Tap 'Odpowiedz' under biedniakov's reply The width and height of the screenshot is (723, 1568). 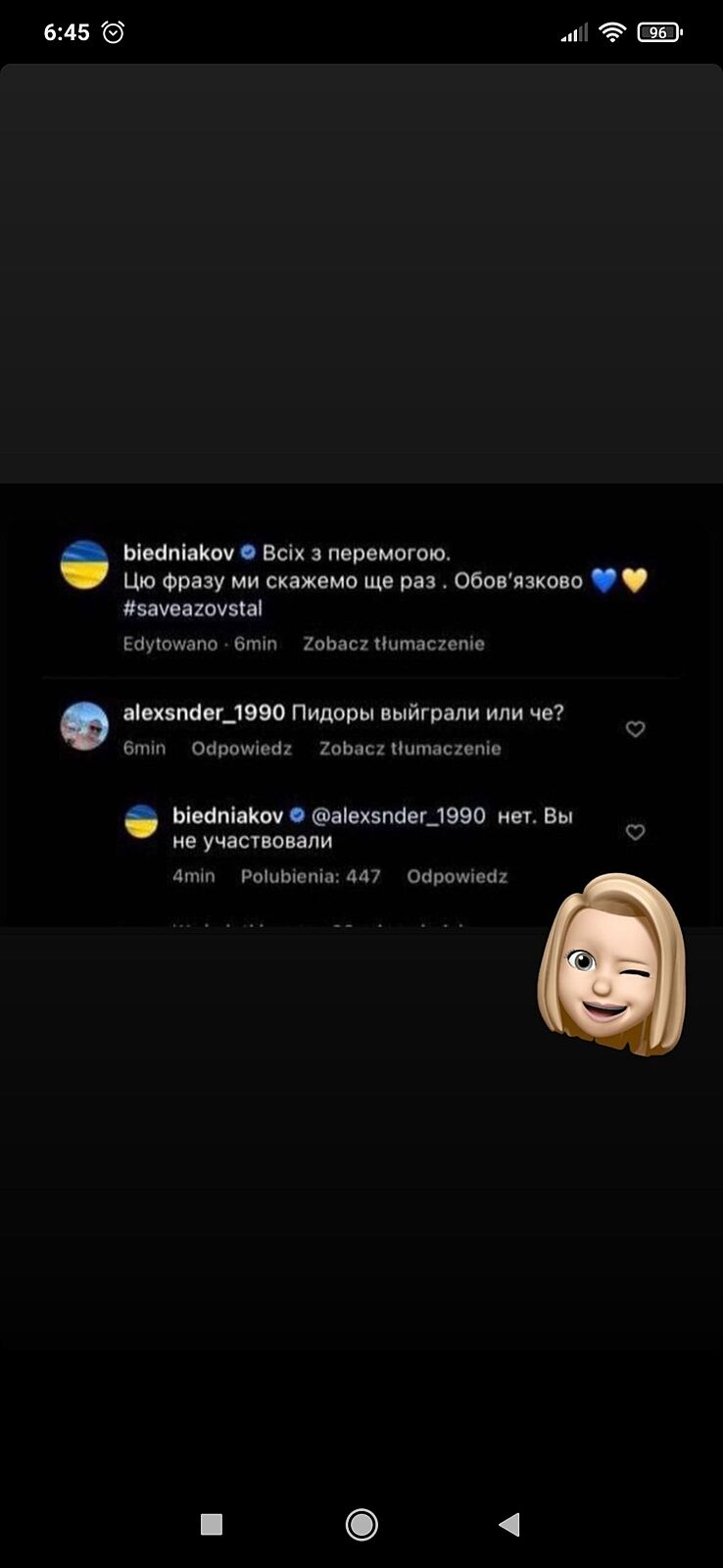point(458,876)
